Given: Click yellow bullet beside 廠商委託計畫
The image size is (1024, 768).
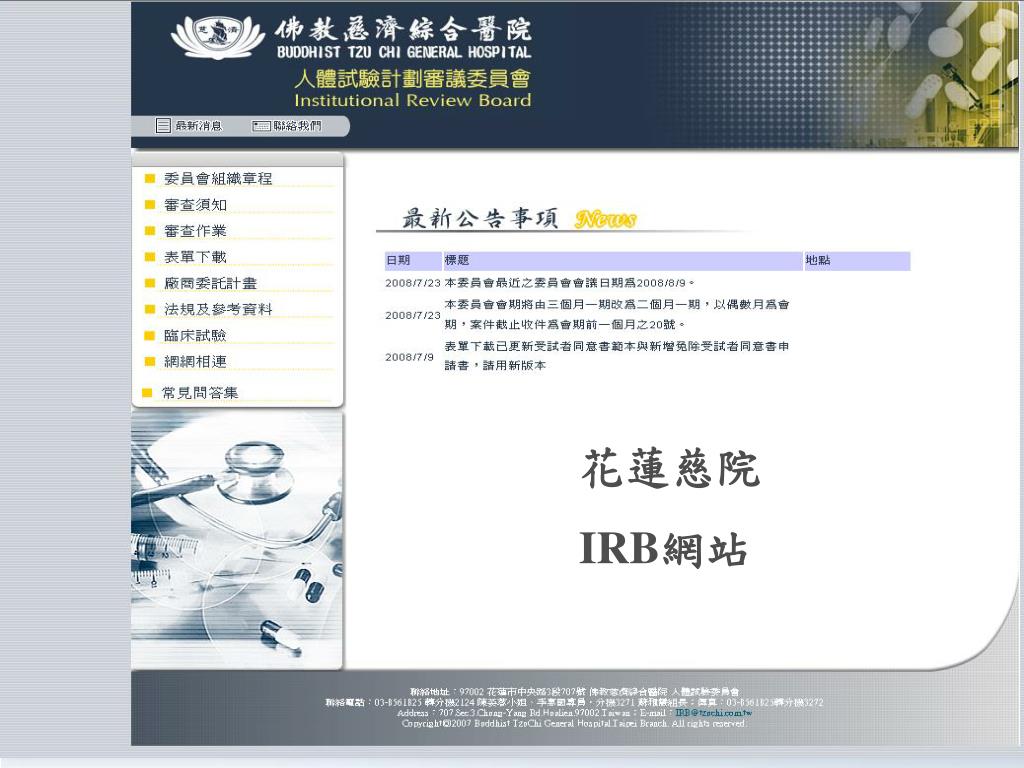Looking at the screenshot, I should [x=150, y=283].
